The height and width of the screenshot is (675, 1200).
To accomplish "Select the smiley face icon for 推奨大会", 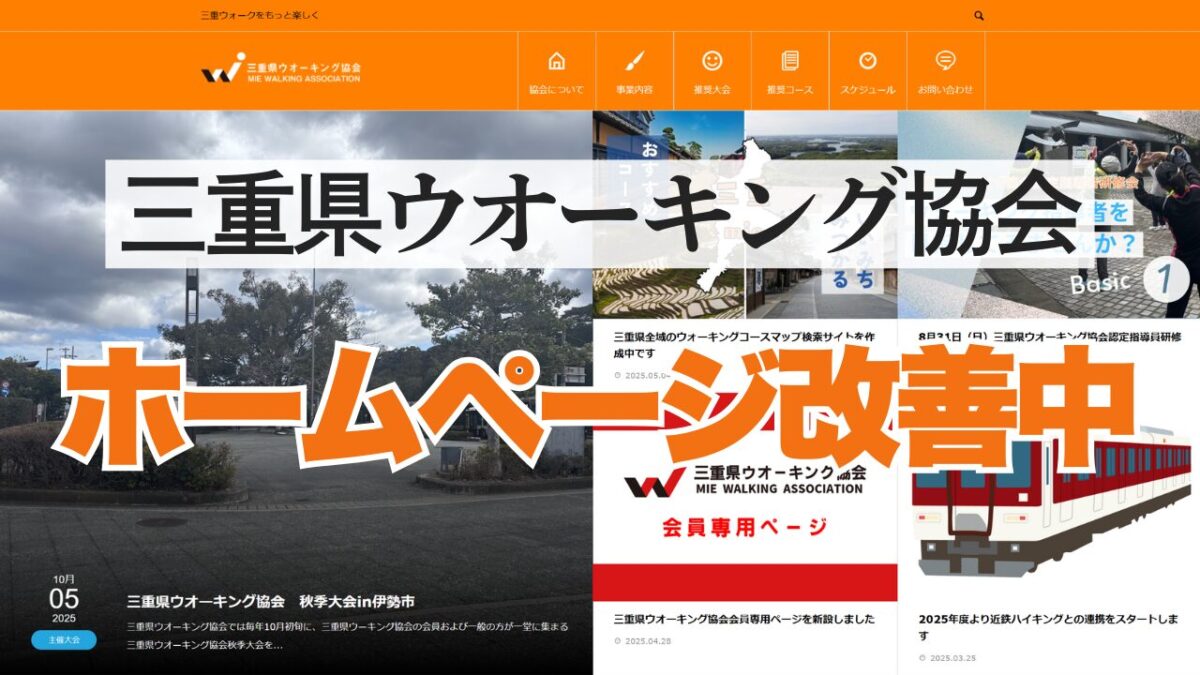I will coord(712,61).
